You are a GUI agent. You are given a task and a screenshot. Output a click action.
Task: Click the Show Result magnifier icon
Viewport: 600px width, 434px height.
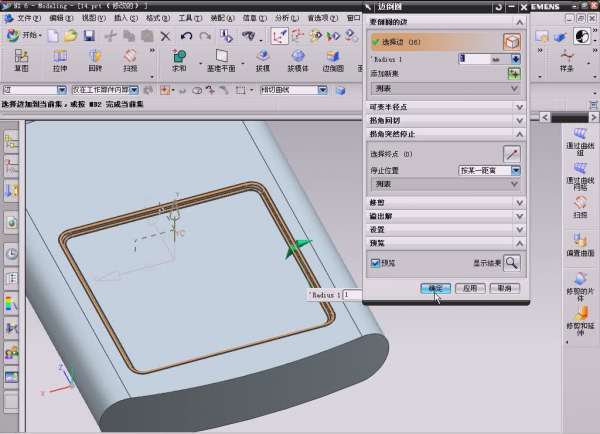tap(512, 263)
